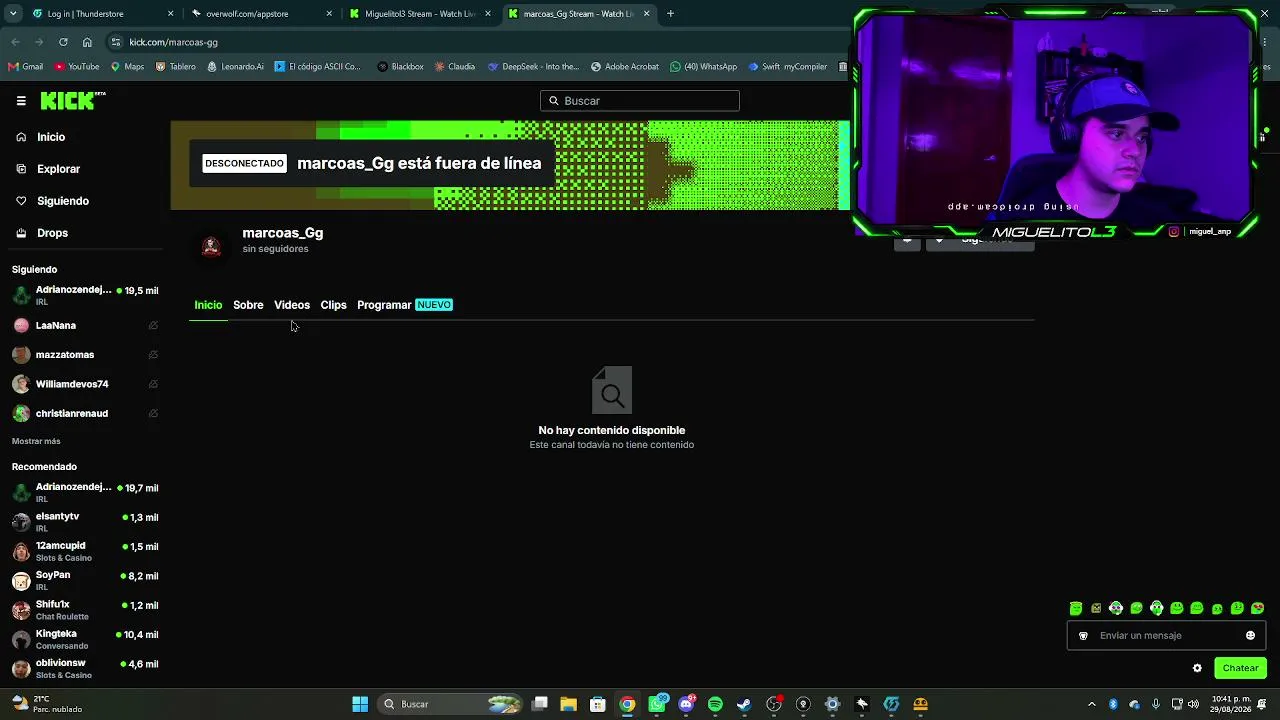
Task: Click the chat identity badge icon
Action: point(1083,636)
